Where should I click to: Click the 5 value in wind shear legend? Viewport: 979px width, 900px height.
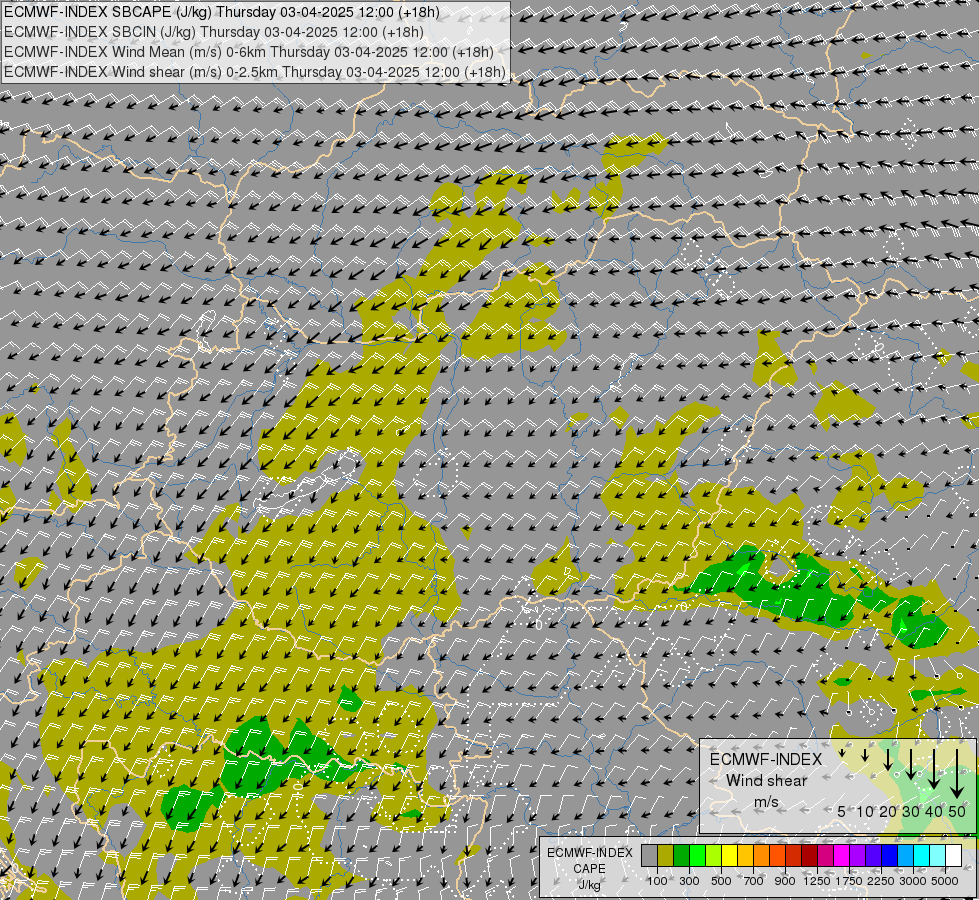pos(842,811)
